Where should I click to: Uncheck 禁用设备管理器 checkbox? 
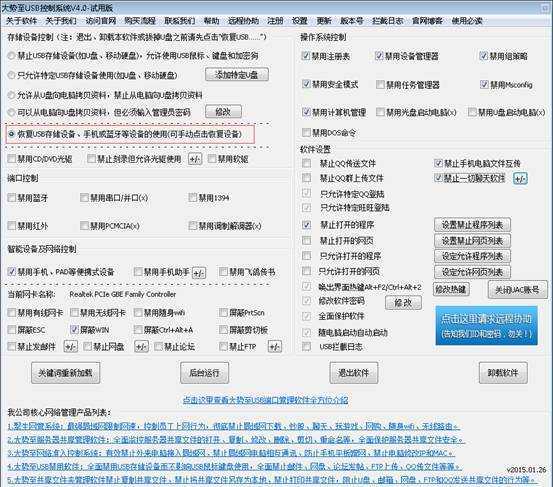click(379, 56)
